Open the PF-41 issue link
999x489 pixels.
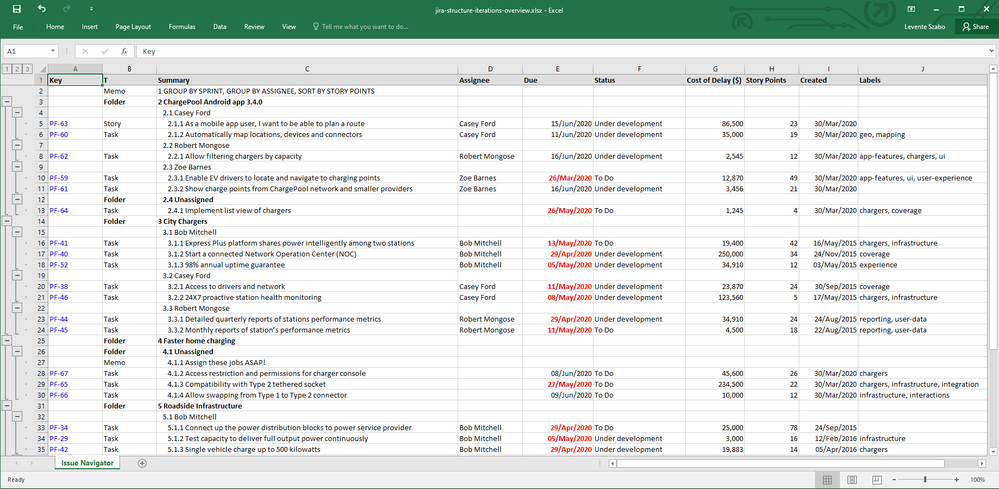(x=59, y=243)
